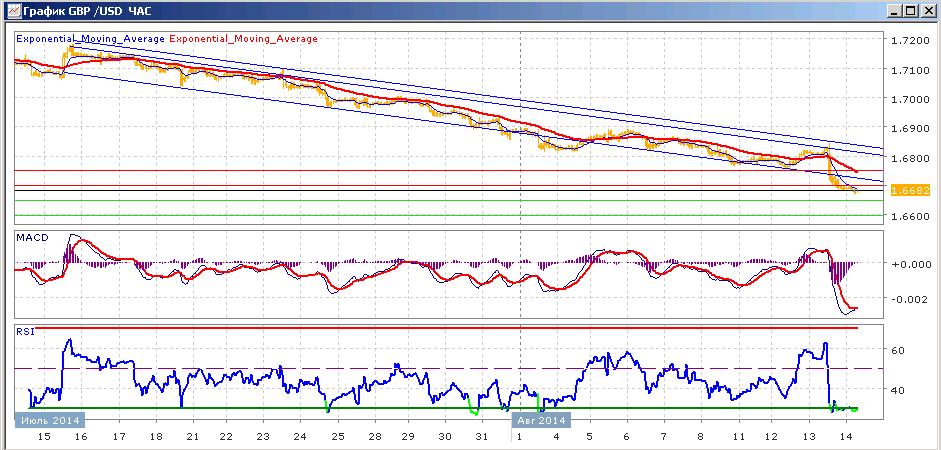Click the 1.7100 price axis label
Image resolution: width=941 pixels, height=450 pixels.
click(x=910, y=70)
